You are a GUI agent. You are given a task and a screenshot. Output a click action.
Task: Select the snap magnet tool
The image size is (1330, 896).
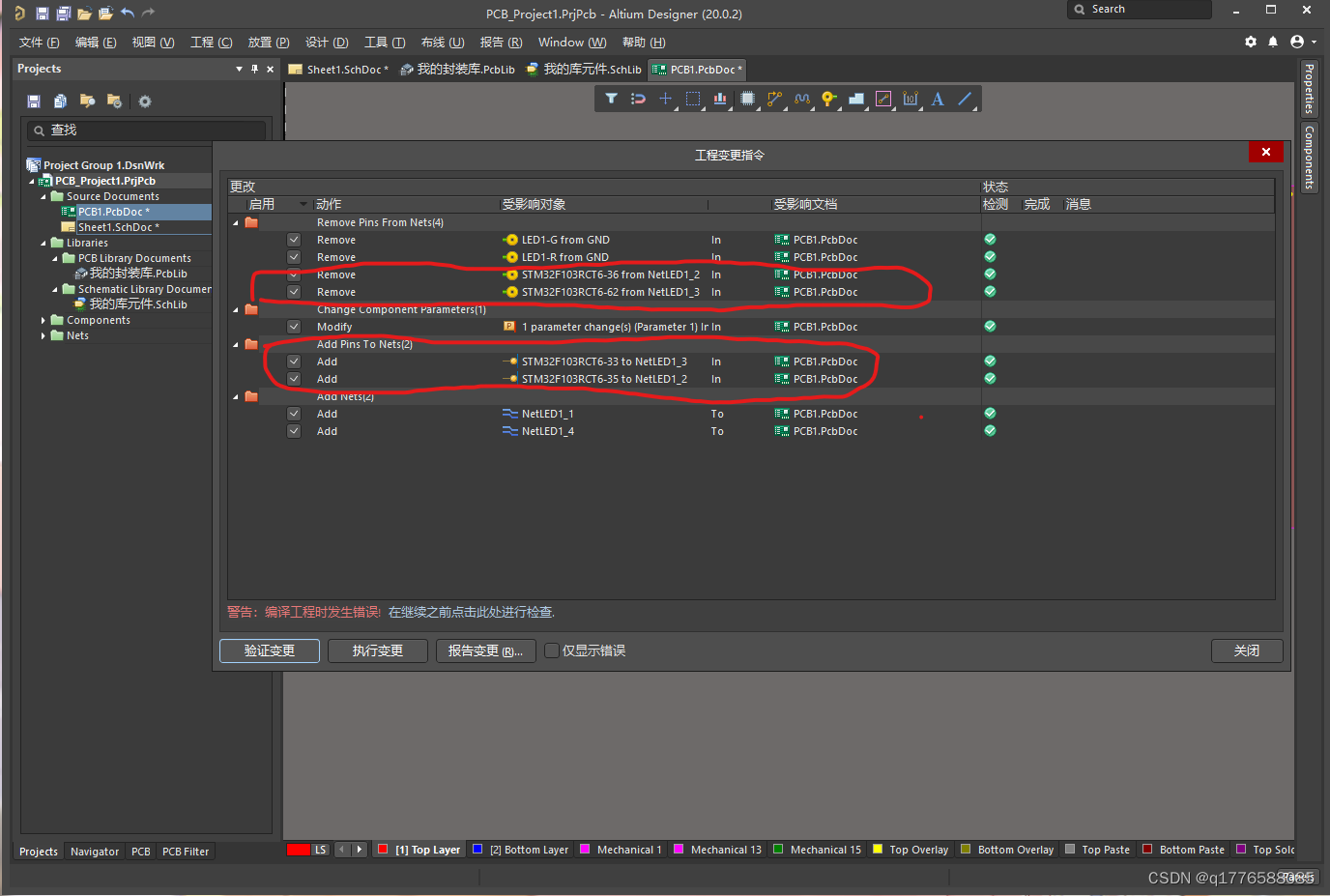click(638, 99)
